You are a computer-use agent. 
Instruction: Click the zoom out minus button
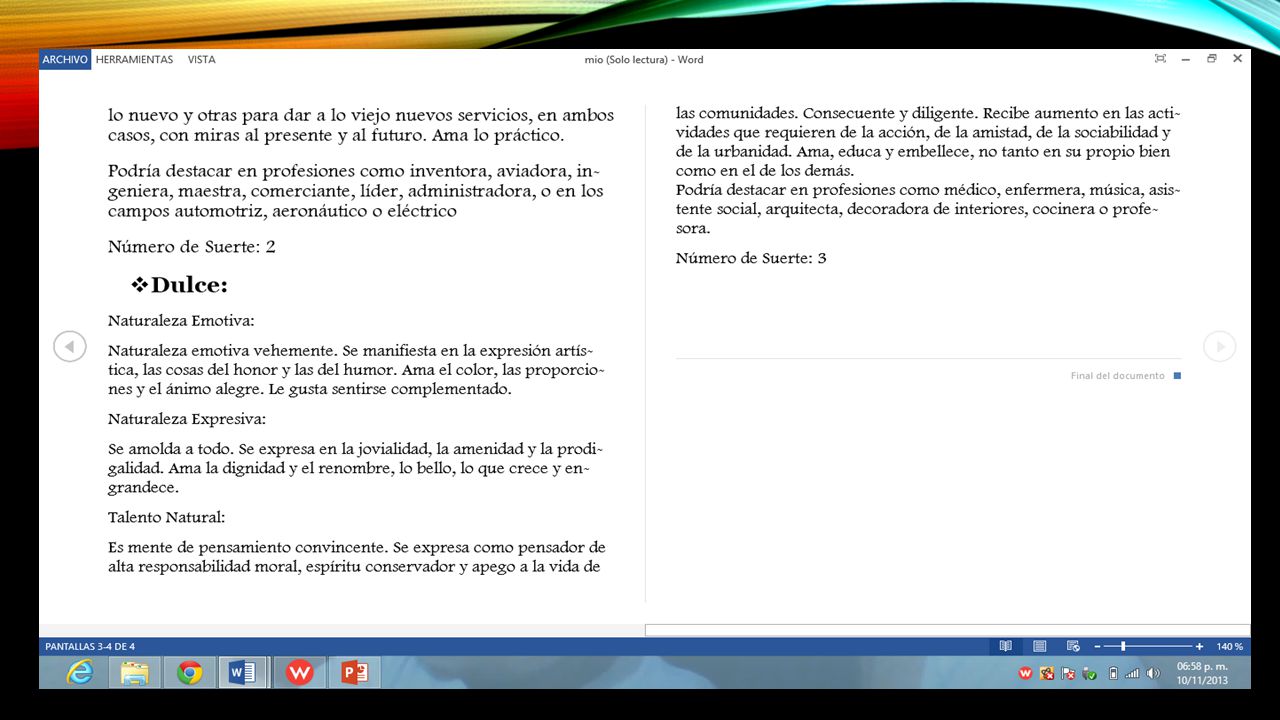1097,646
